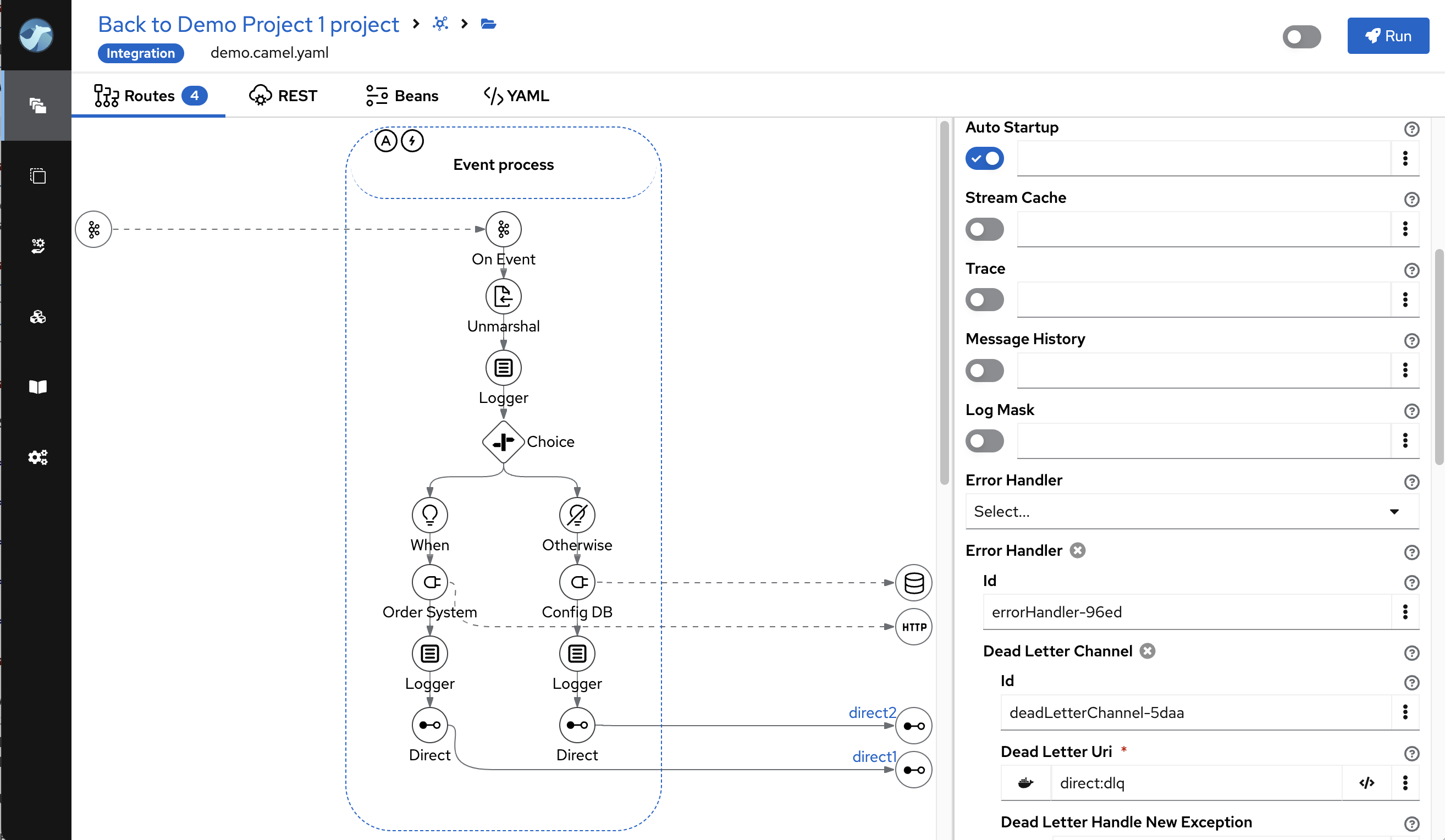Screen dimensions: 1445x840
Task: Switch to the Beans tab
Action: [x=402, y=96]
